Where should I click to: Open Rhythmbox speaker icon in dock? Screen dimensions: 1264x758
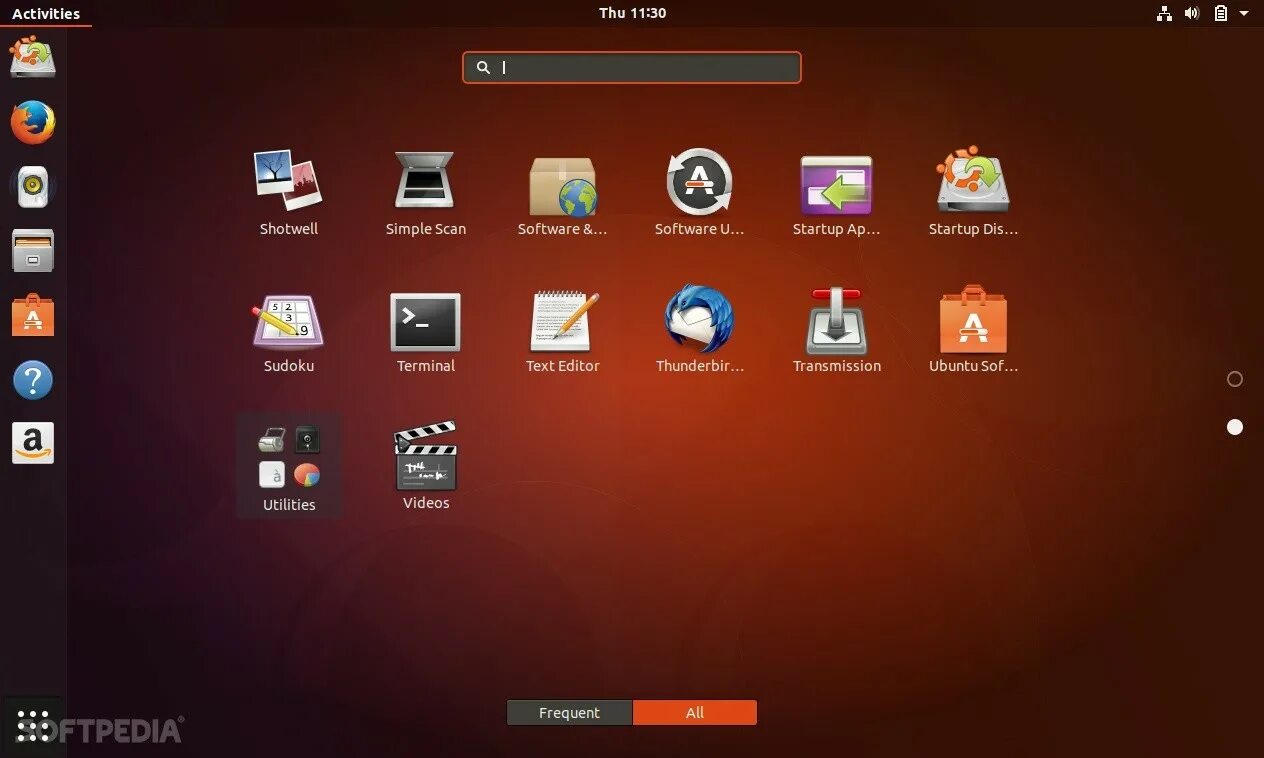[x=33, y=187]
